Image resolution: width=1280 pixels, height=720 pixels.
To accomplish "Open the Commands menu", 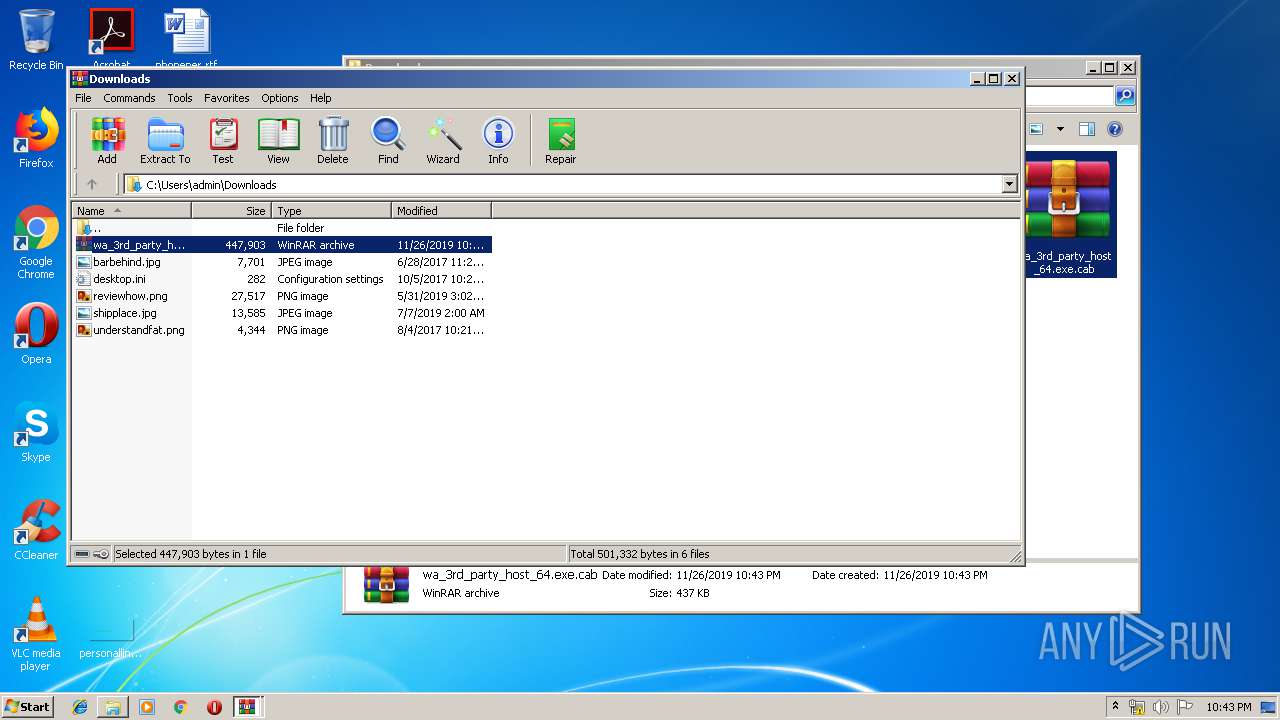I will [129, 98].
